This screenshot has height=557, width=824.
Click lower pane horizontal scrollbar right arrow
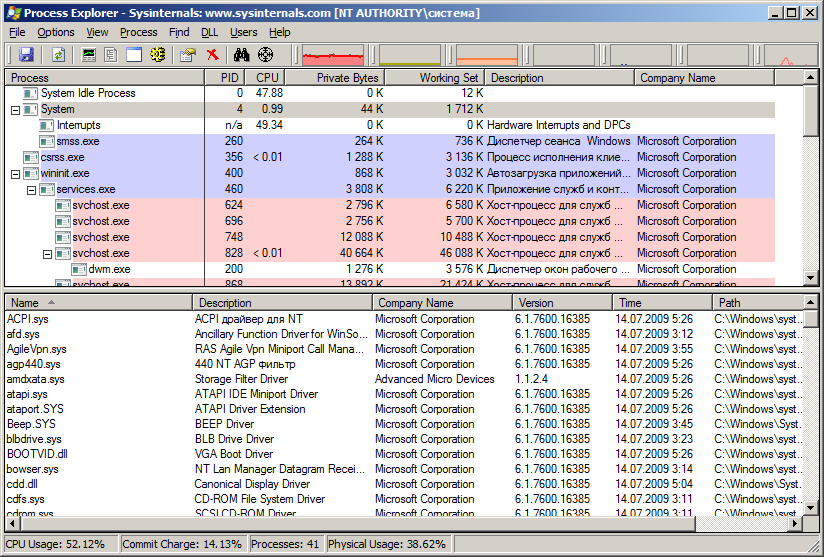click(796, 523)
